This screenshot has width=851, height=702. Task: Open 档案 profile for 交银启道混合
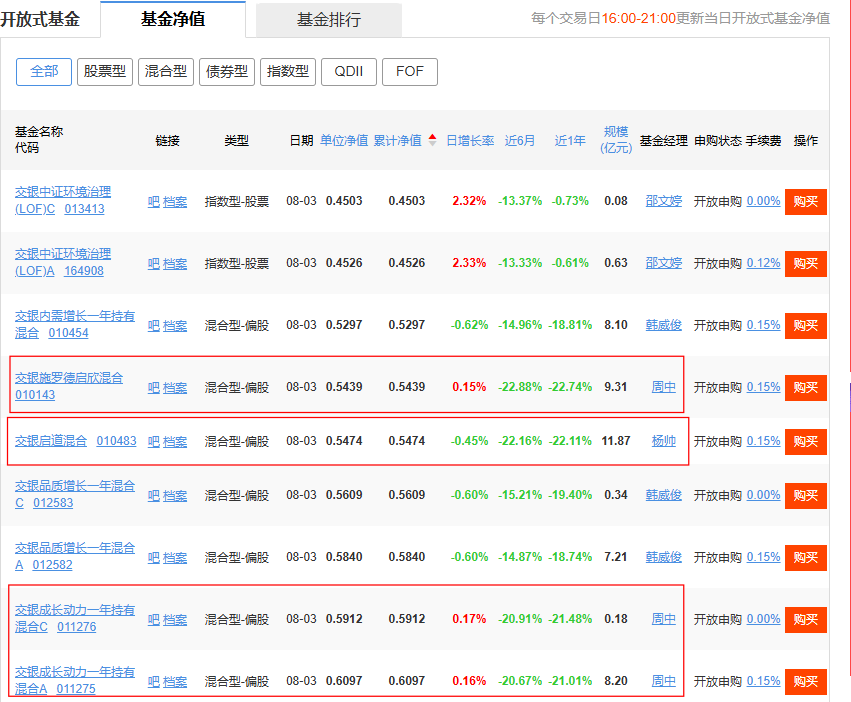[175, 442]
